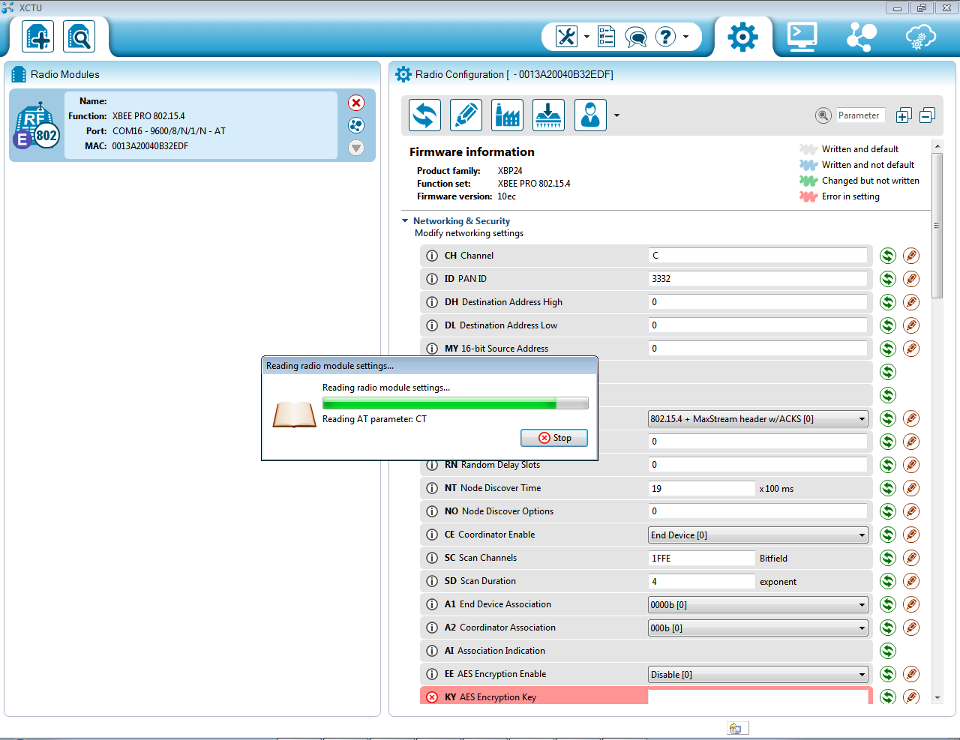Open configuration profiles person icon
Viewport: 960px width, 740px height.
pos(590,114)
